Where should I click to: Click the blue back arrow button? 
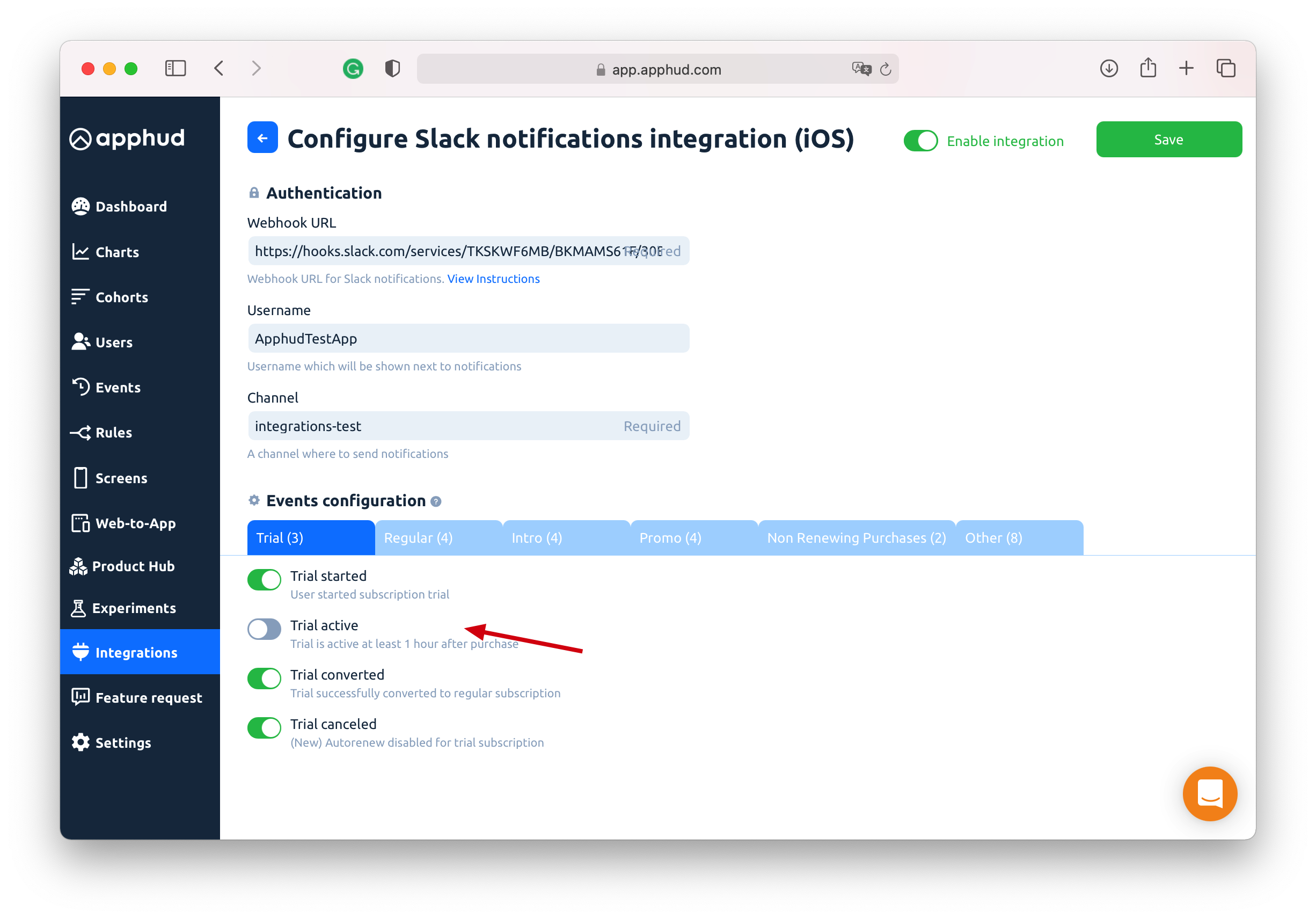[262, 137]
